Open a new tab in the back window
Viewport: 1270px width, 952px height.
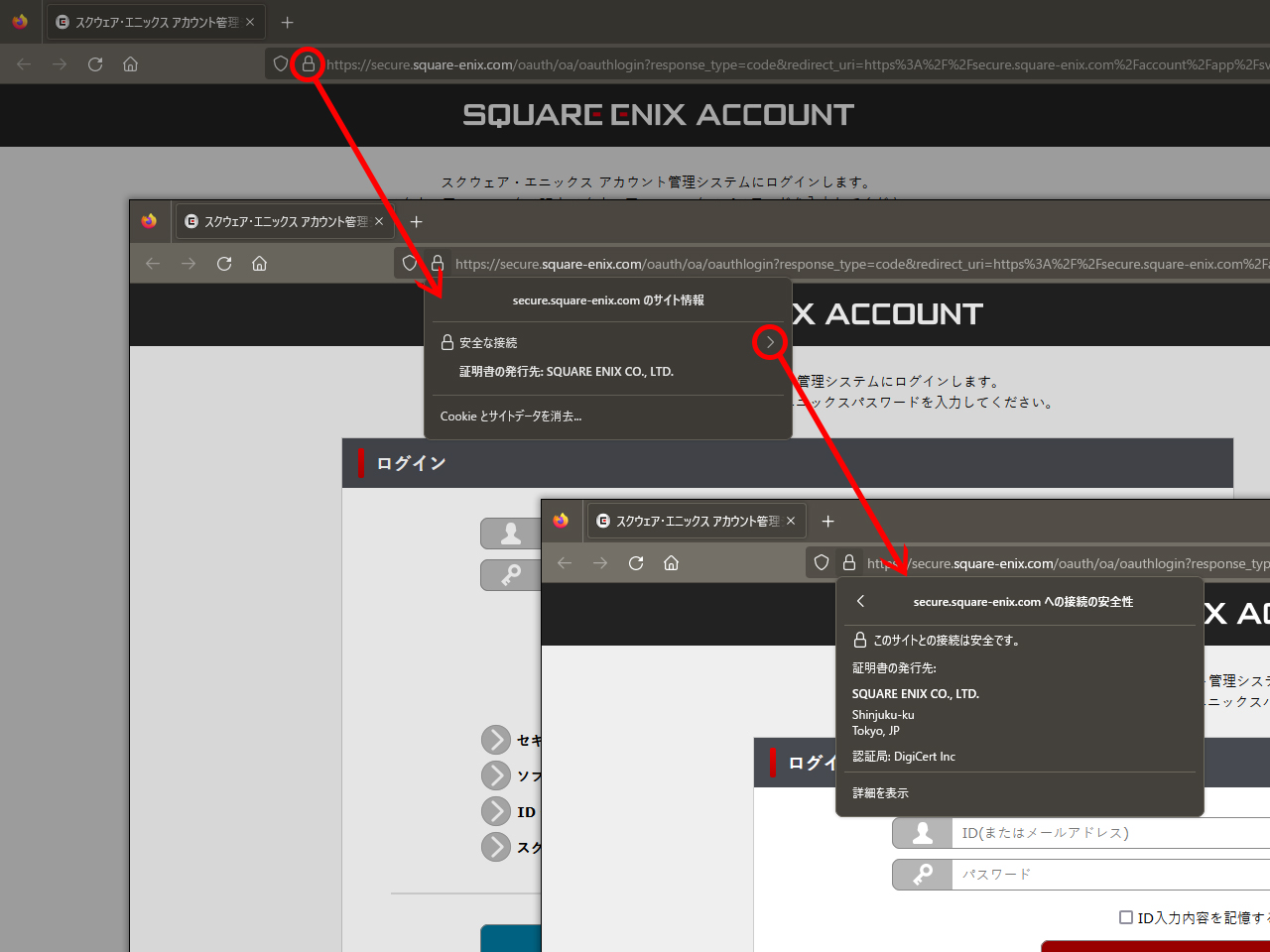(x=287, y=22)
